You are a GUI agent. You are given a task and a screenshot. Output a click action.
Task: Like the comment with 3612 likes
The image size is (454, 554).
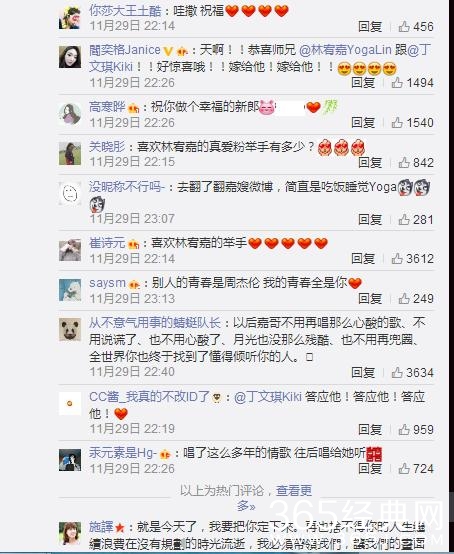(397, 259)
